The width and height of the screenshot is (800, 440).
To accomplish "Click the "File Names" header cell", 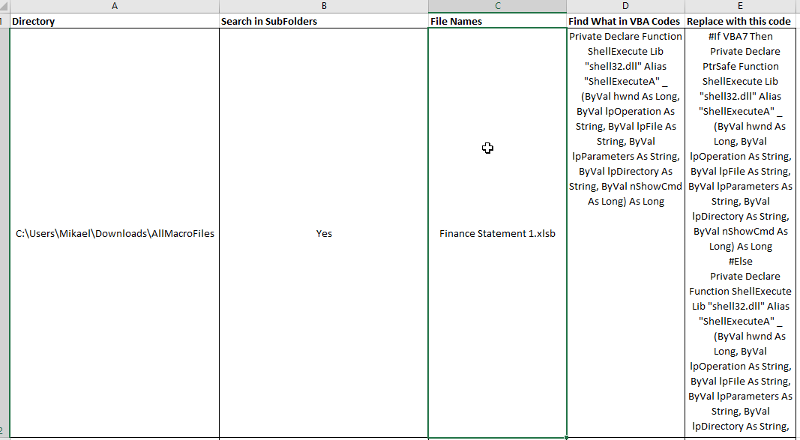I will [497, 21].
